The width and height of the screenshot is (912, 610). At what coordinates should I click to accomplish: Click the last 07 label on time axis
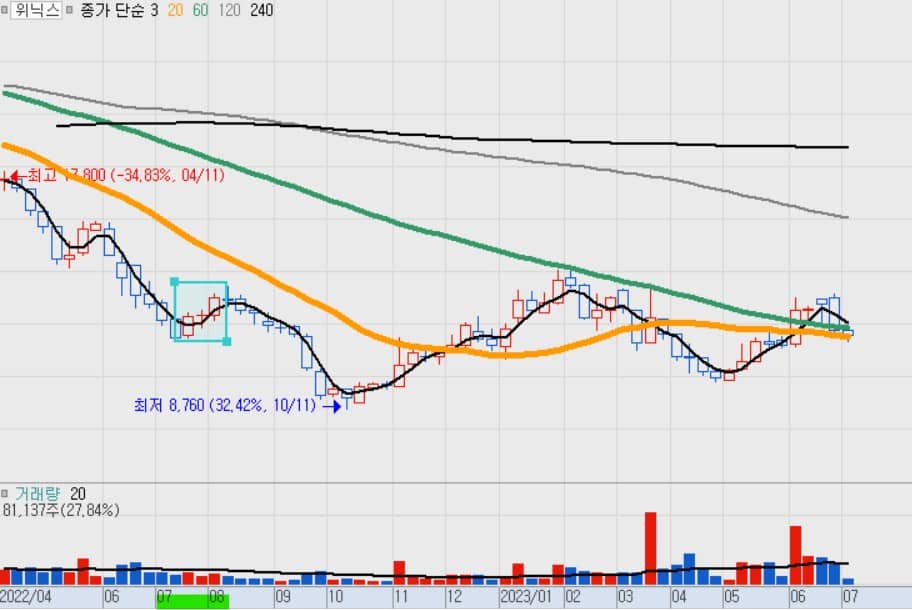850,597
